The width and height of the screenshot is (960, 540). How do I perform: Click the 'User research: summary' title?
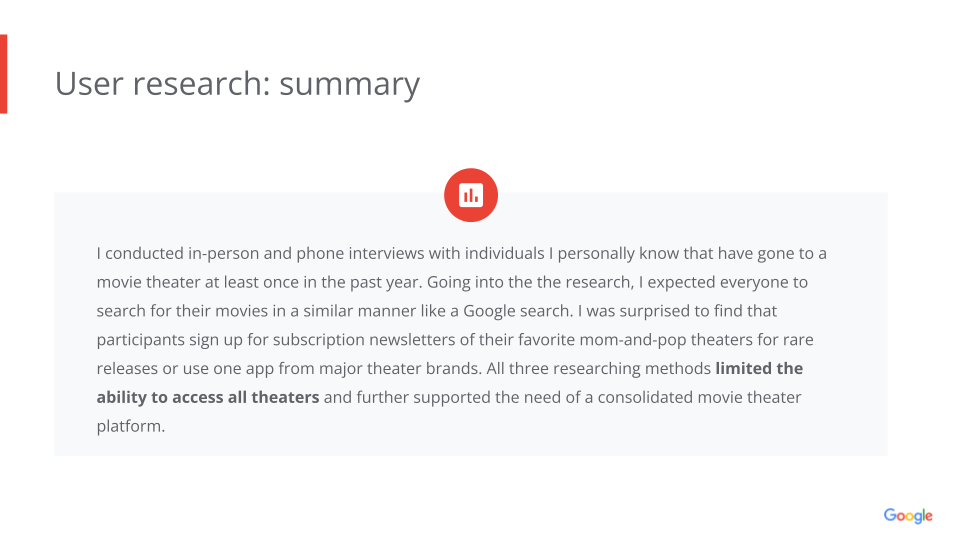tap(238, 84)
